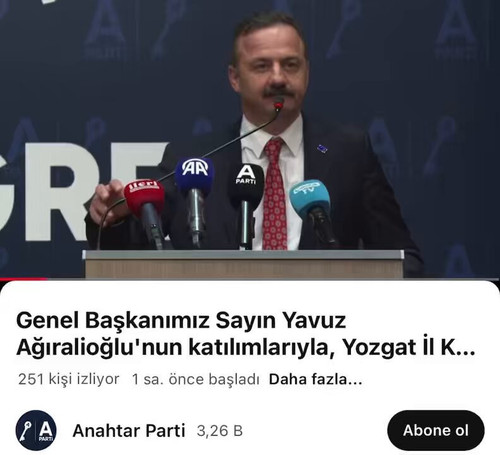Click the '1 sa. önce başladı' text

tap(196, 379)
